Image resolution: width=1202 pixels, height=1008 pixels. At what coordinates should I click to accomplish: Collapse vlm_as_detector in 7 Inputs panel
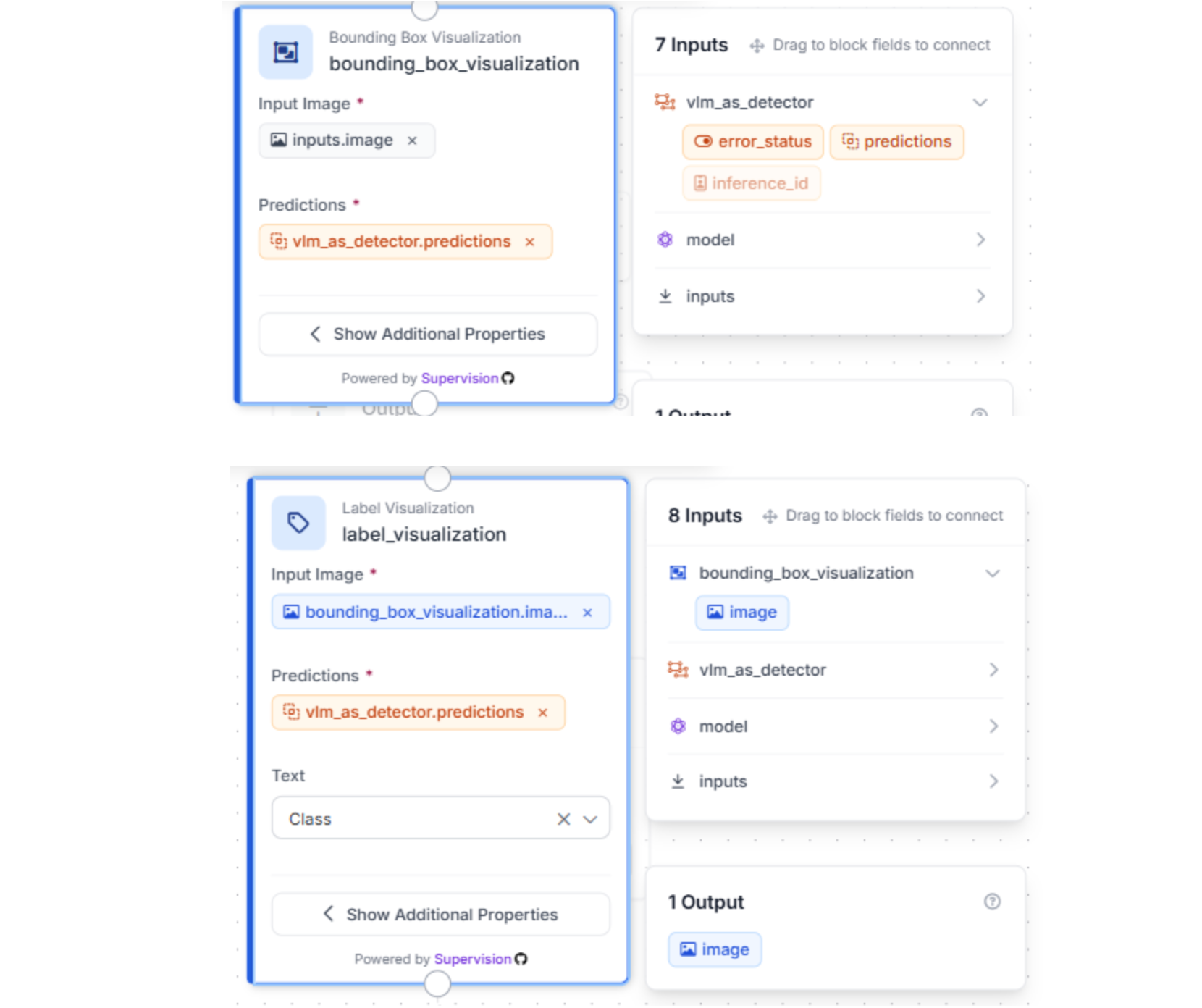pyautogui.click(x=980, y=103)
